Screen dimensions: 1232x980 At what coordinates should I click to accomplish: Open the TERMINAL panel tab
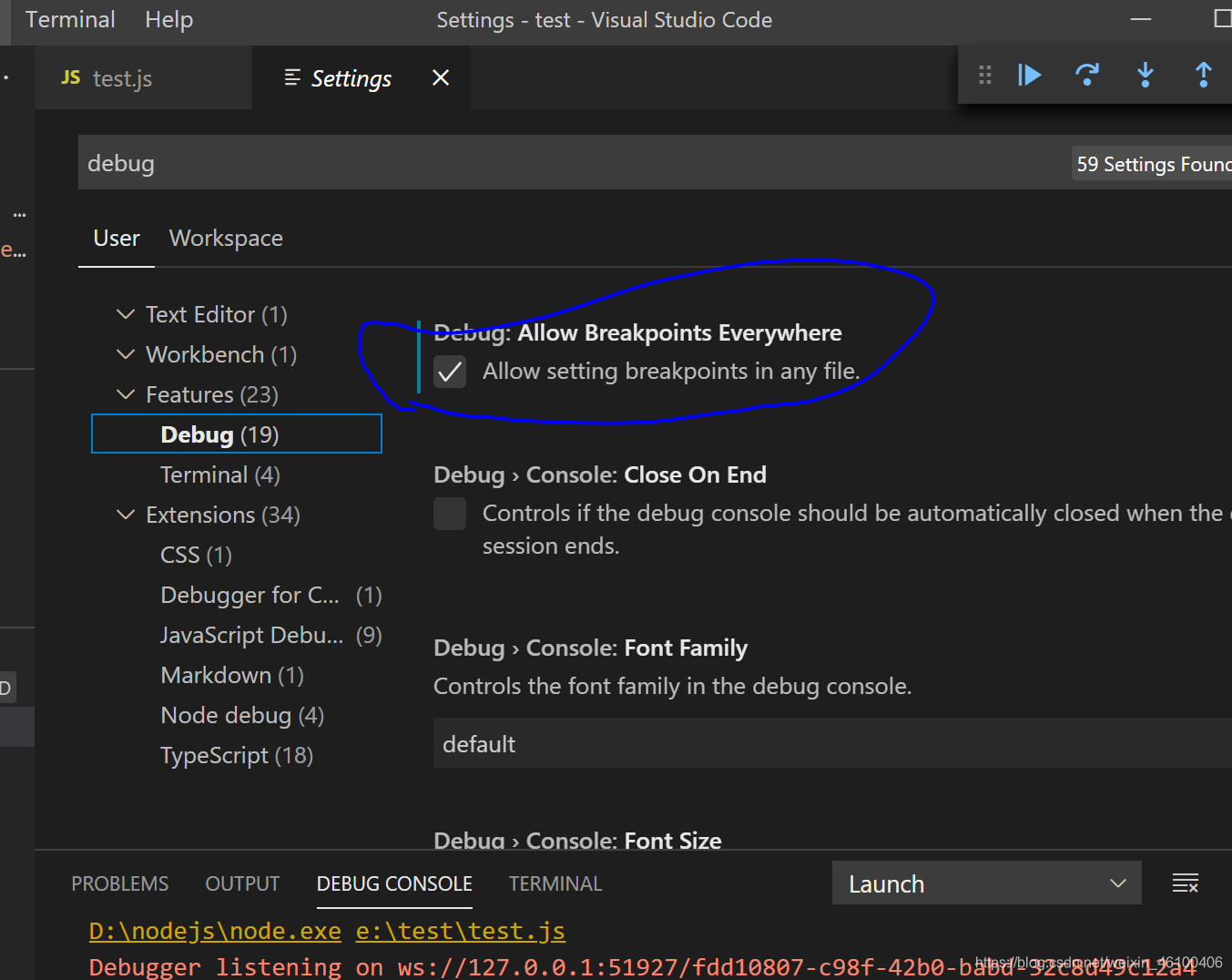click(555, 883)
